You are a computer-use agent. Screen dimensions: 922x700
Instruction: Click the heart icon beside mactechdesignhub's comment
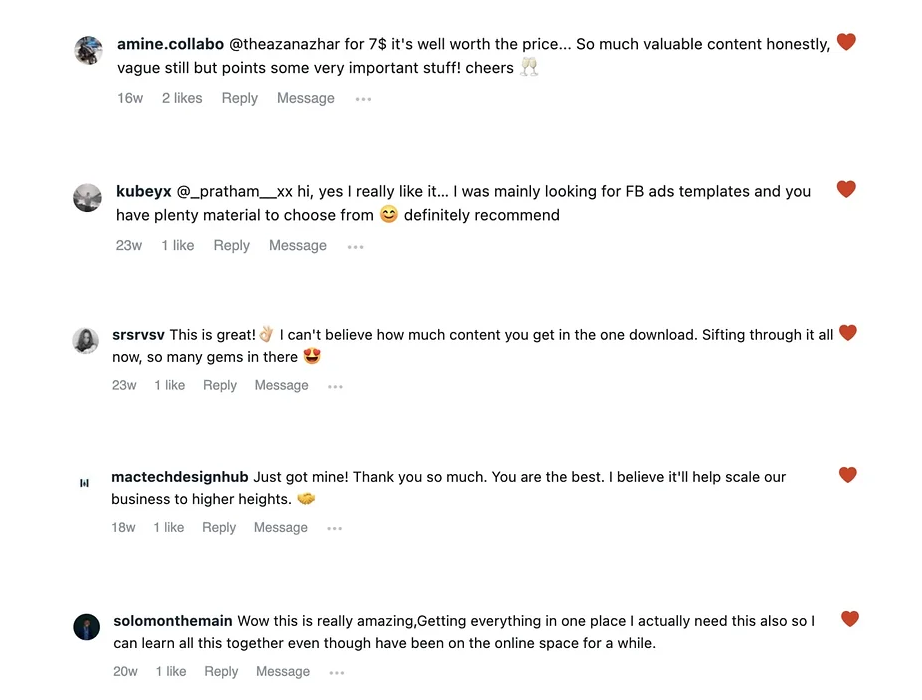point(847,474)
